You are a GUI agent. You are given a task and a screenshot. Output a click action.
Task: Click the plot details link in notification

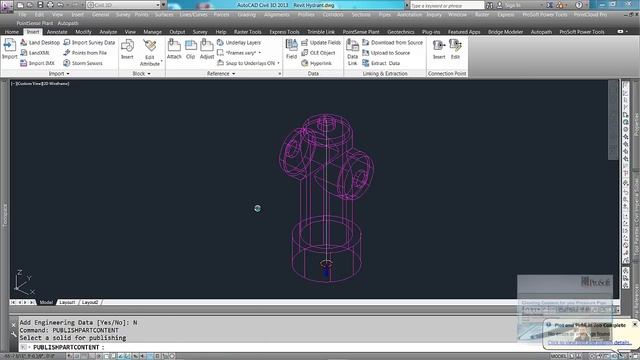point(589,342)
